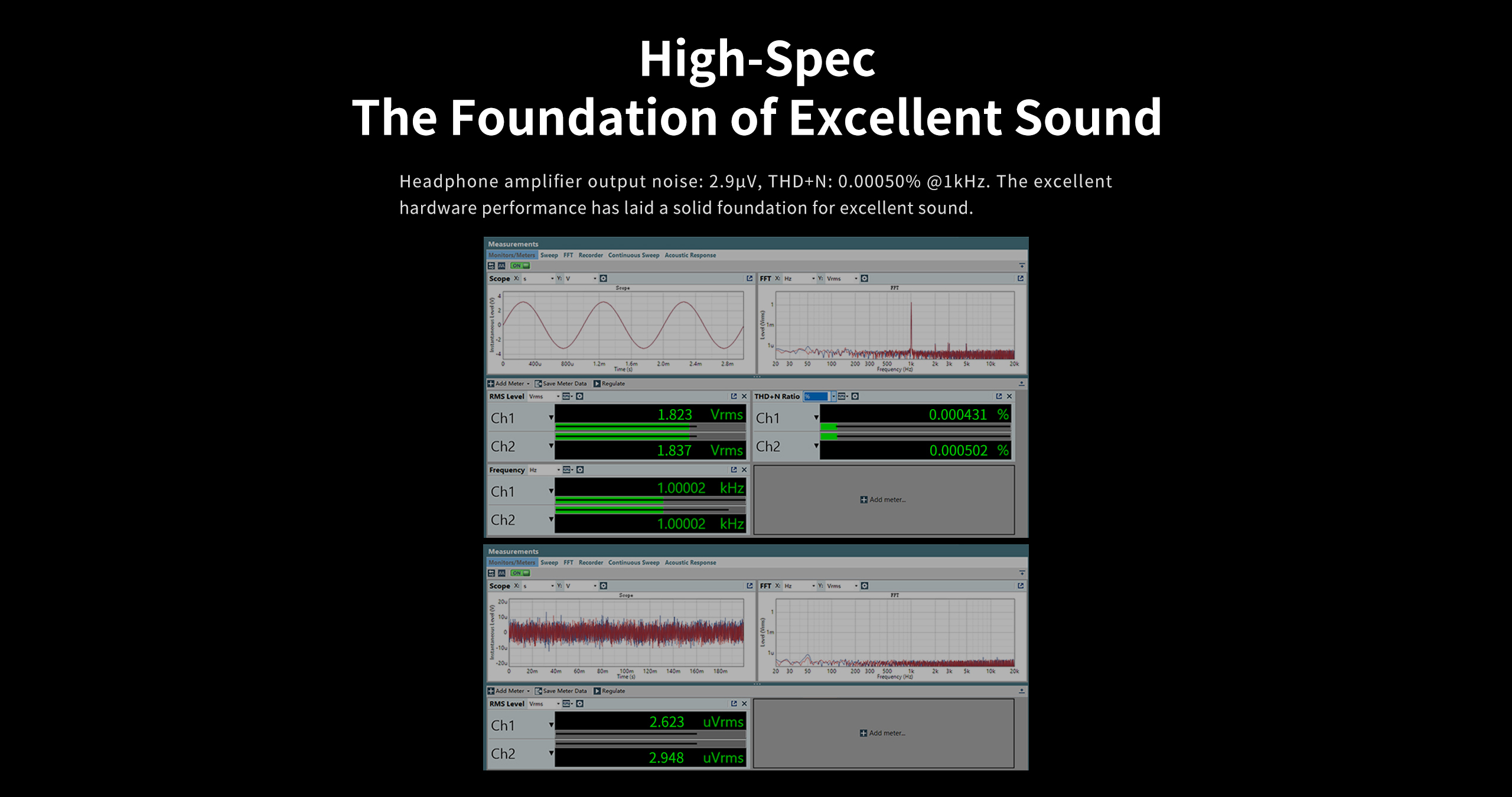Click the Regulate button in upper panel
The width and height of the screenshot is (1512, 797).
(x=609, y=384)
